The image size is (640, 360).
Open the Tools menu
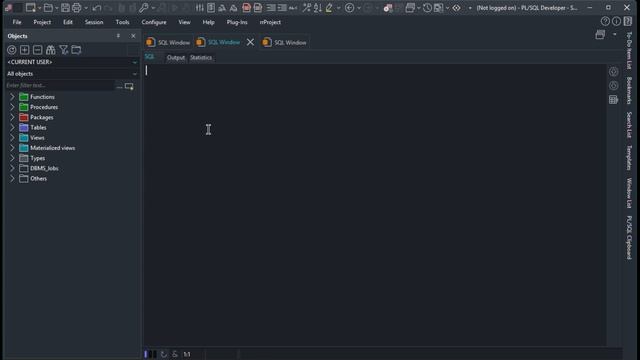122,22
